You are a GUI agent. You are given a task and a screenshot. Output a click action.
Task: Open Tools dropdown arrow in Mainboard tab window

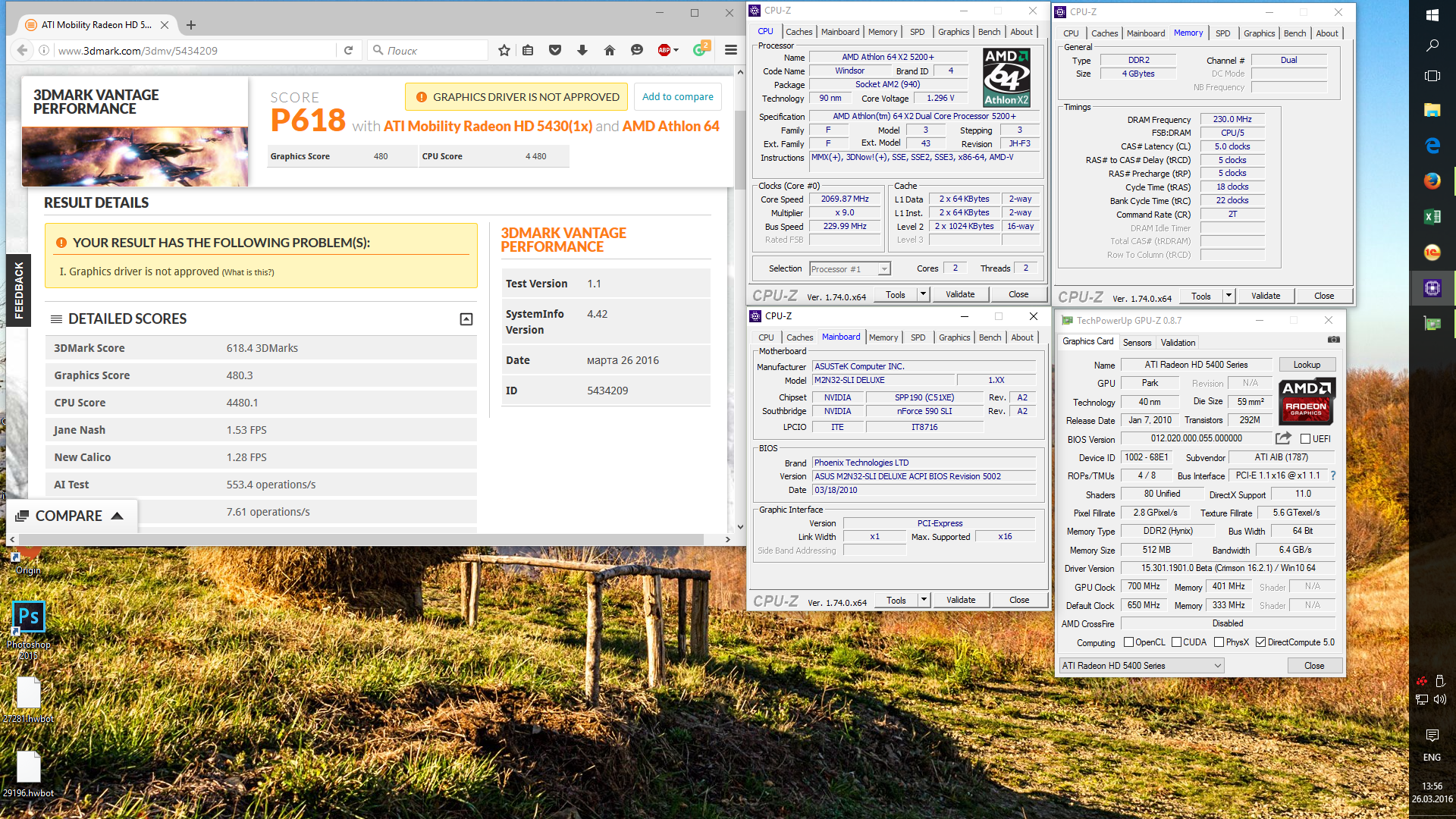(x=924, y=600)
